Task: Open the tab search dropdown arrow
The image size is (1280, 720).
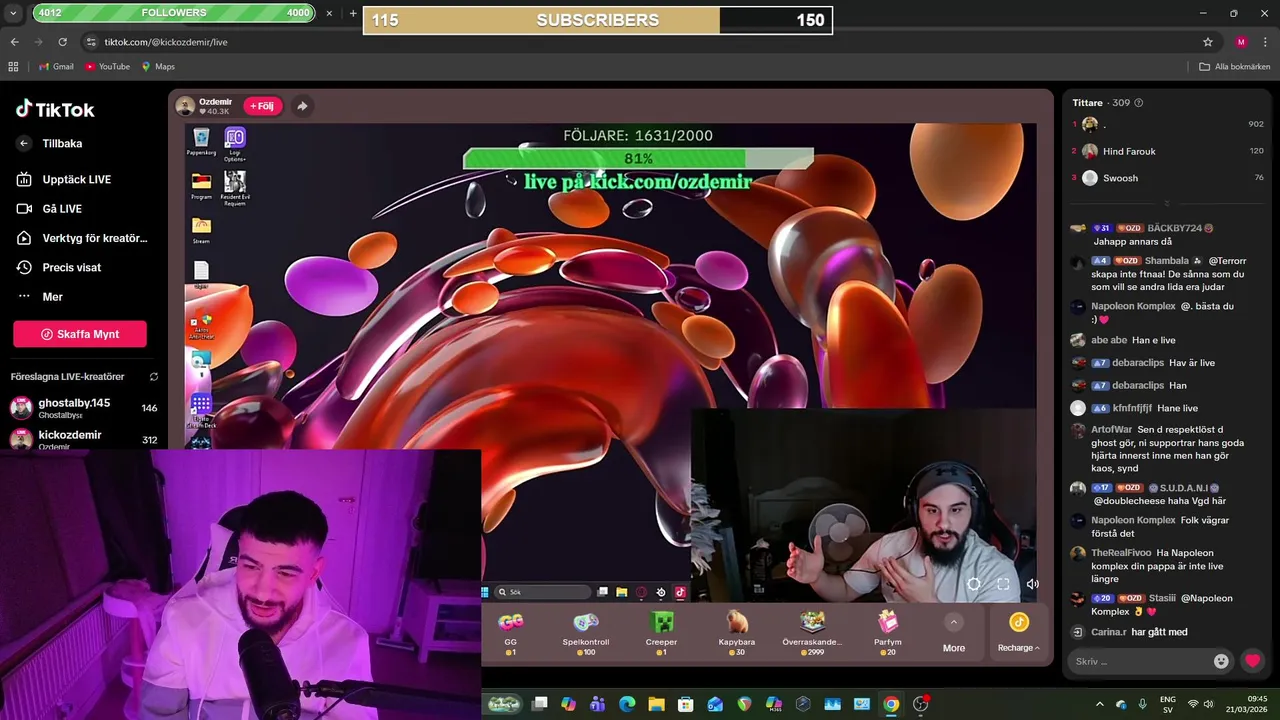Action: coord(13,13)
